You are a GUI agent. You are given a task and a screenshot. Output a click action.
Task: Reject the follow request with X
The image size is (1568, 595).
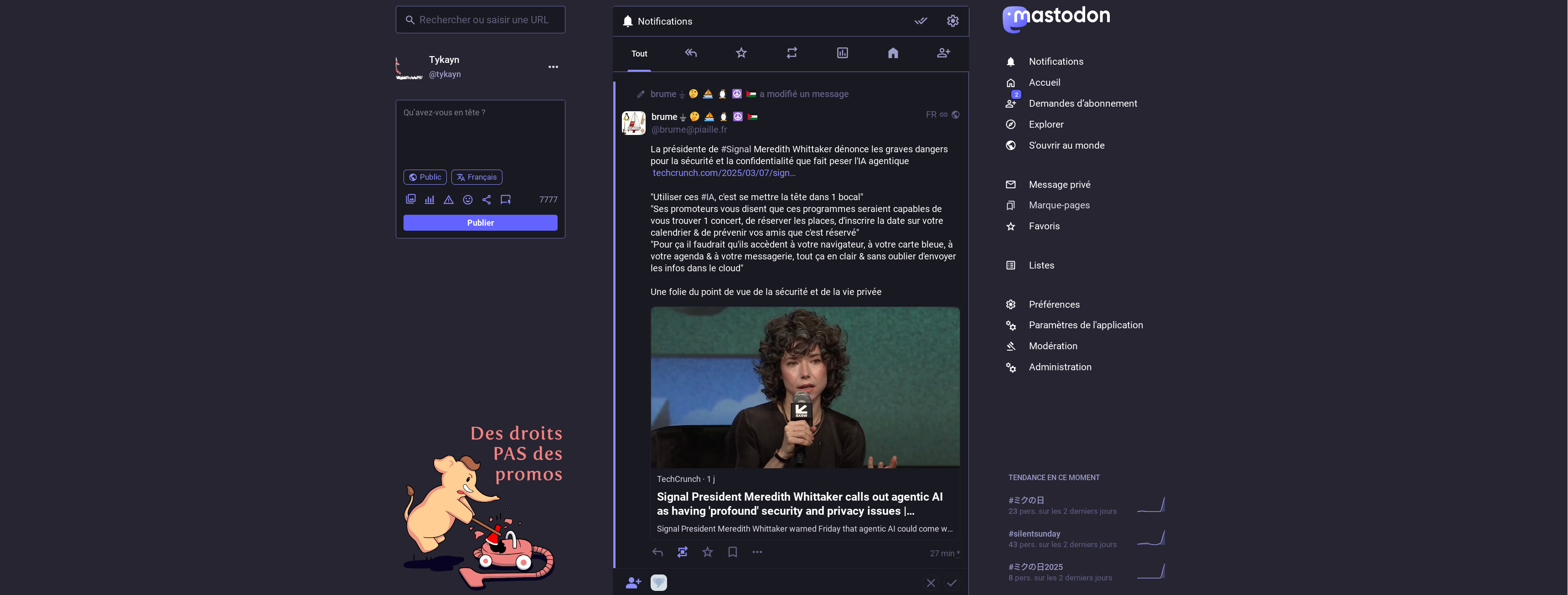(x=931, y=583)
